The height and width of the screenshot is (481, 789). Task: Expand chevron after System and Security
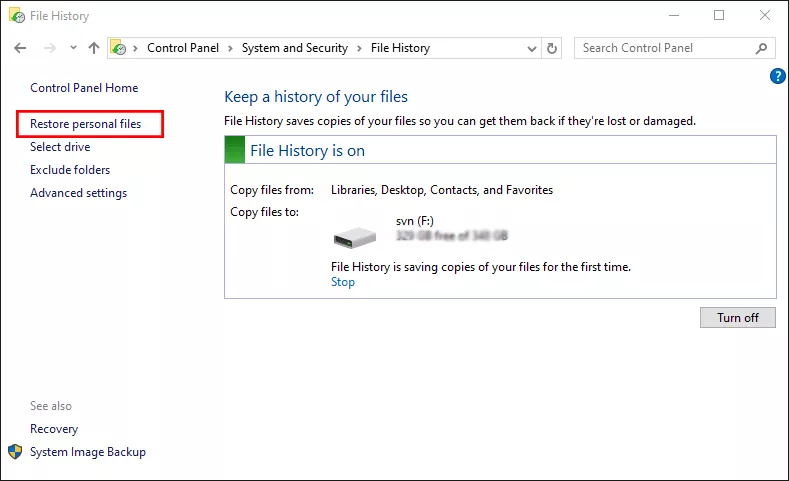pos(359,48)
